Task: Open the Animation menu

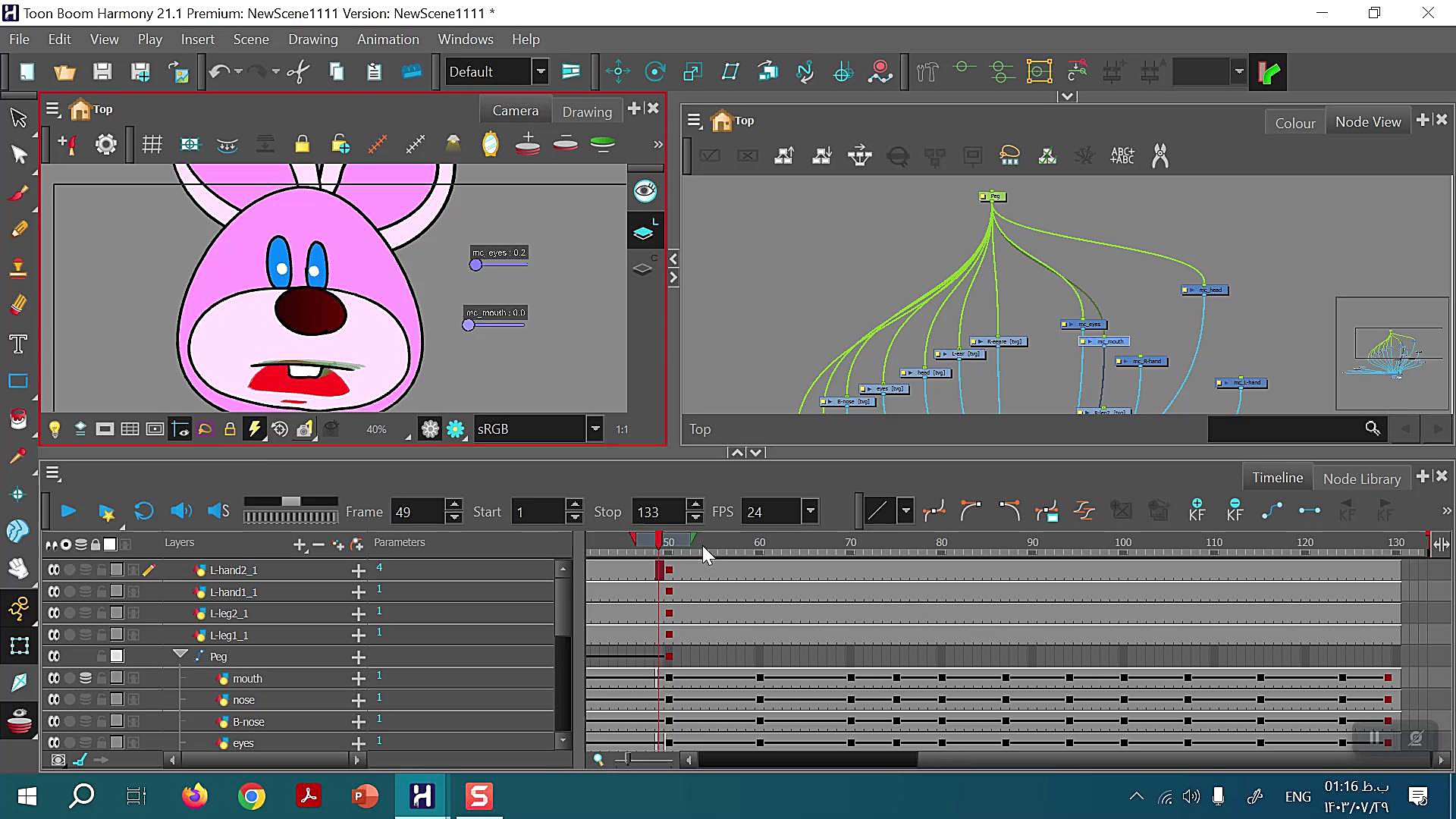Action: click(x=388, y=39)
